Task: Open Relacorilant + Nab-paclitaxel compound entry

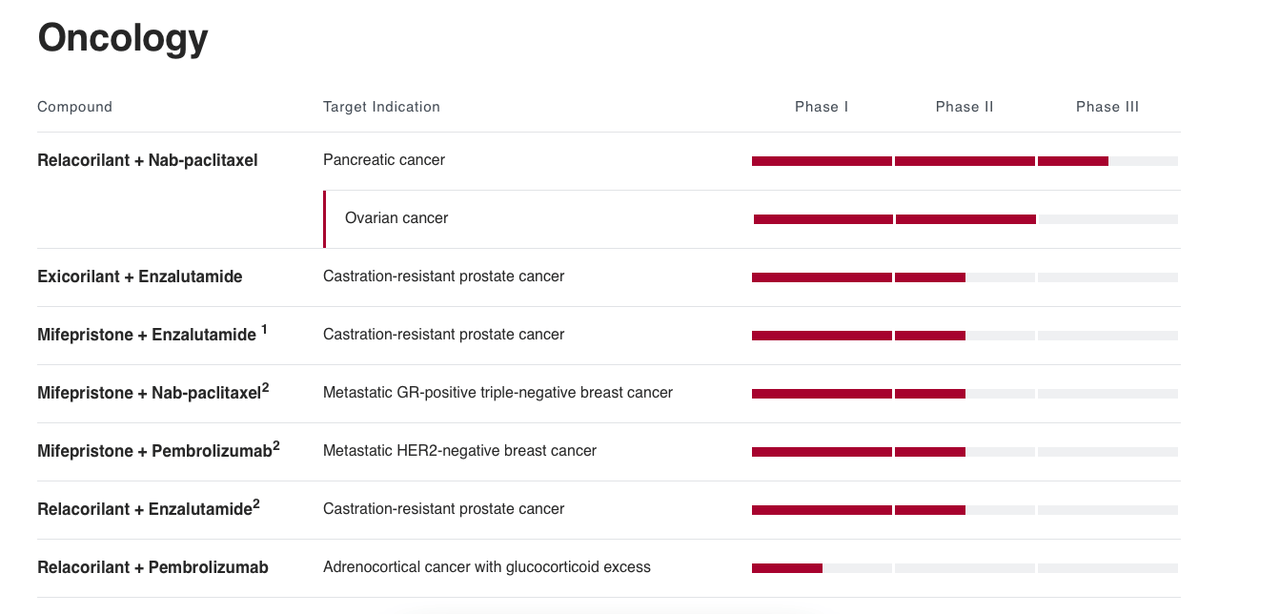Action: click(x=148, y=160)
